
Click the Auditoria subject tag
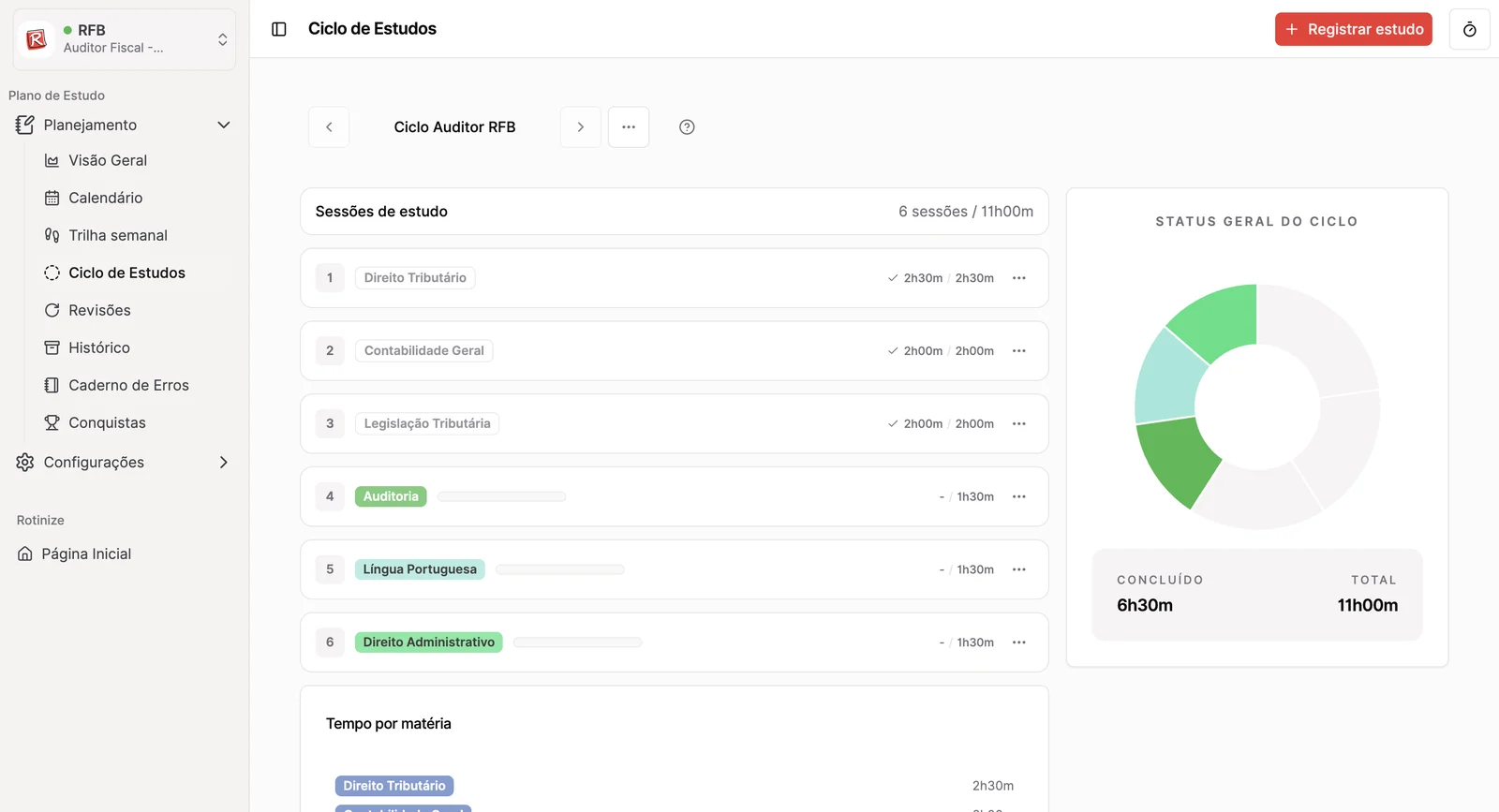pyautogui.click(x=391, y=496)
